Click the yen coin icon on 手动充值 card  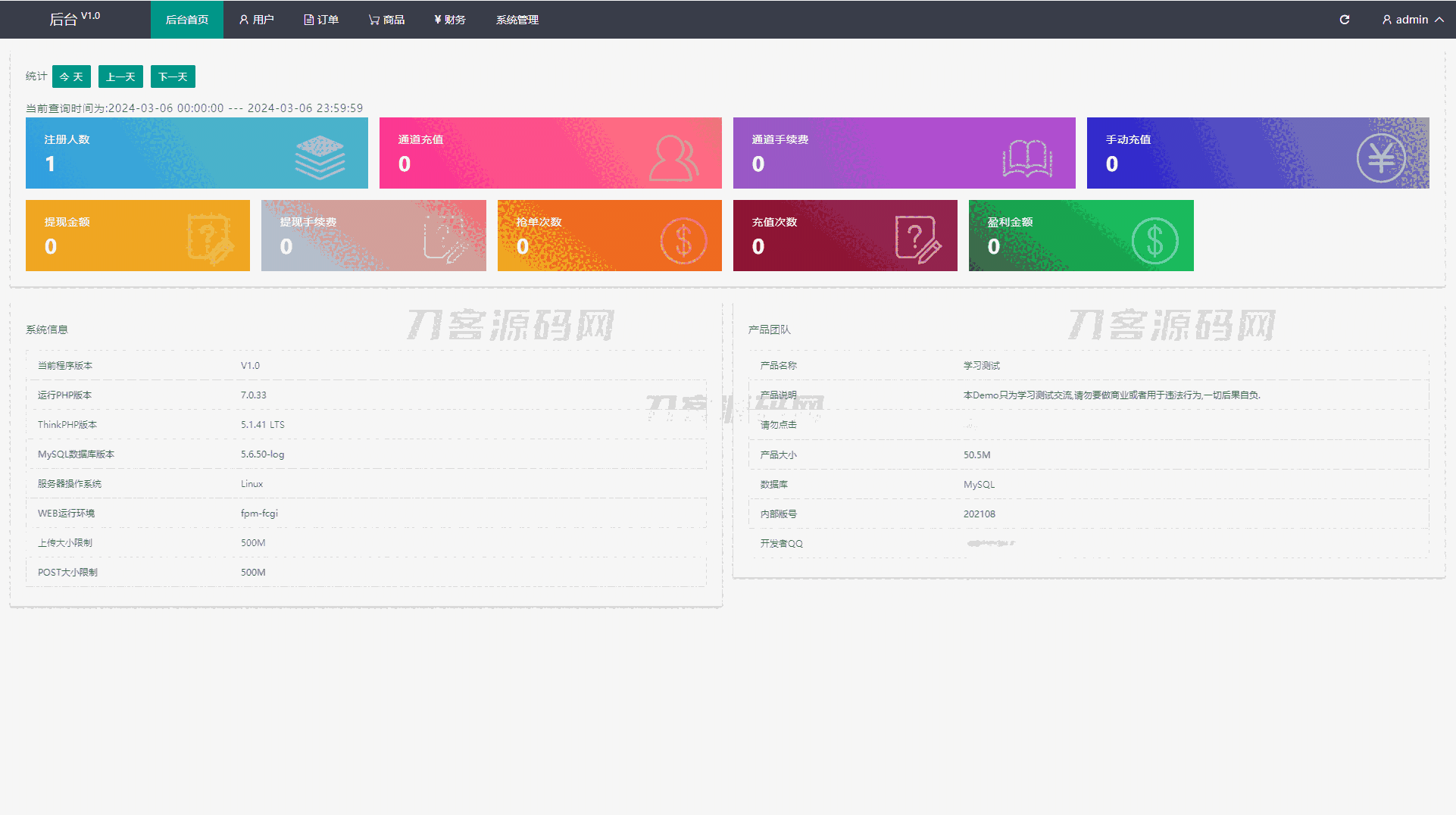1381,158
